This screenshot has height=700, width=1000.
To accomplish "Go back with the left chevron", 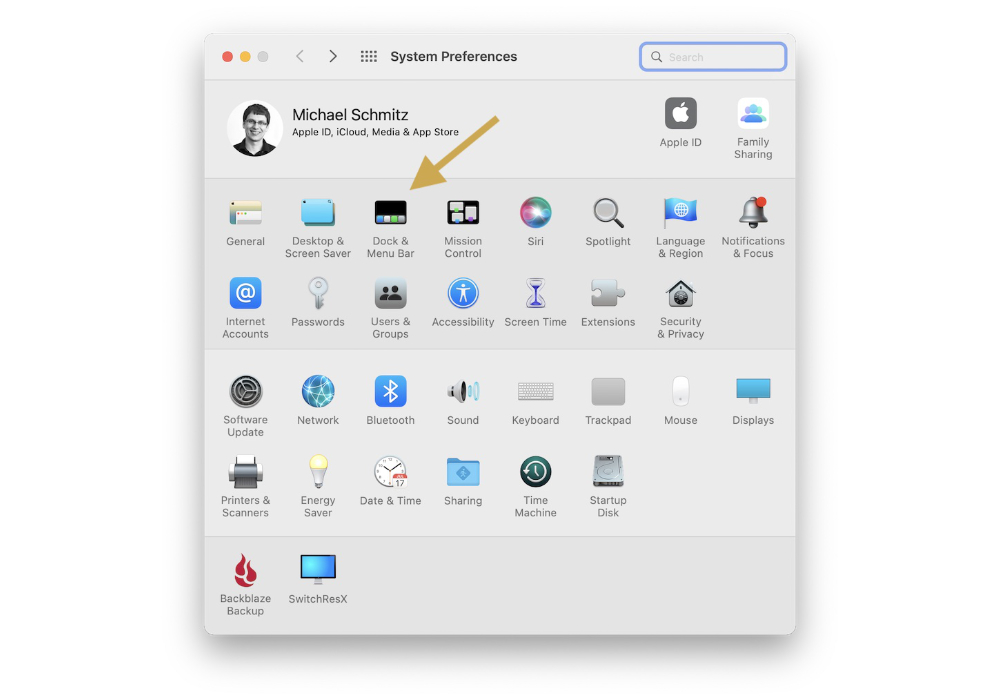I will click(300, 57).
